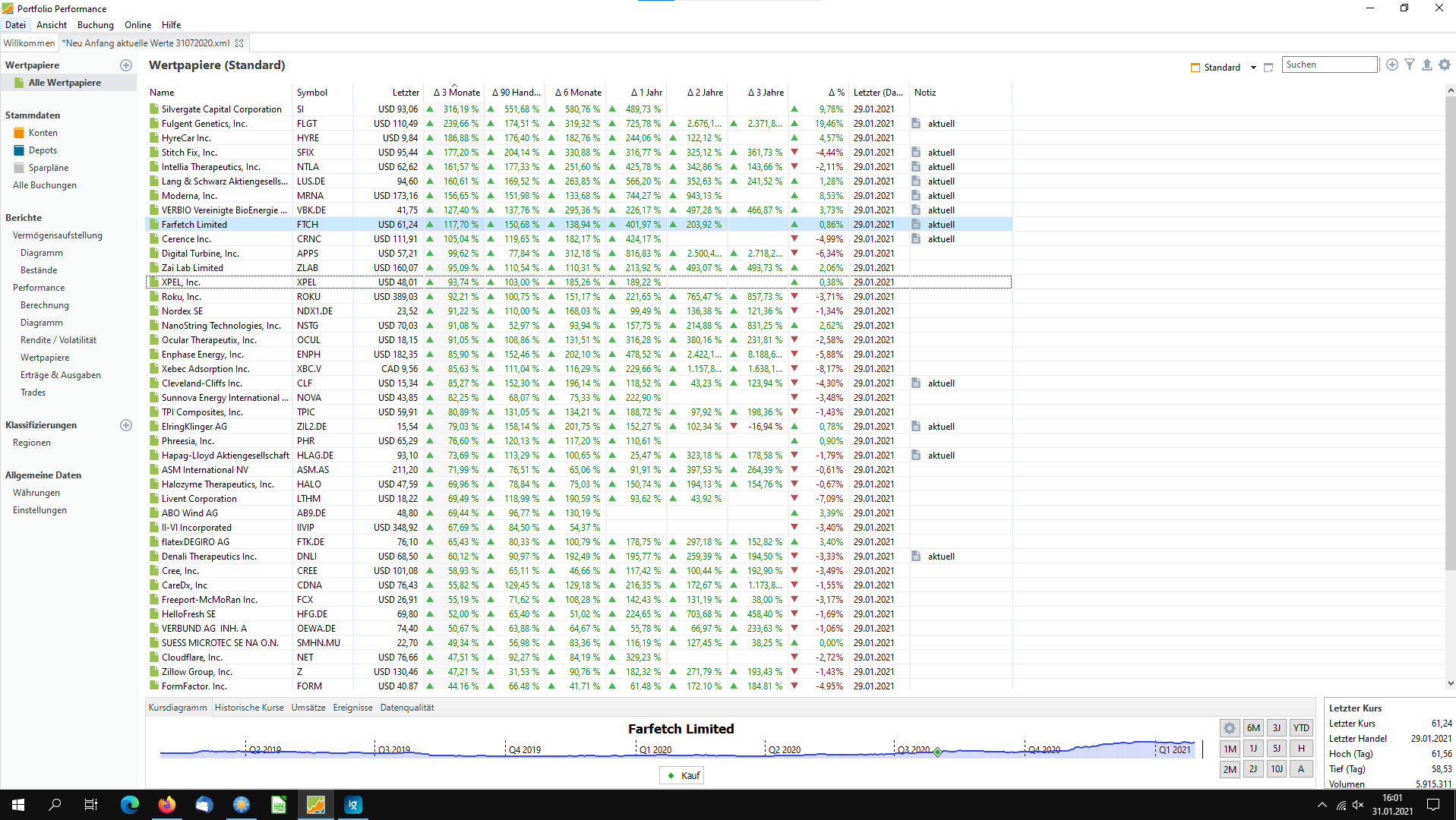Screen dimensions: 1456x820
Task: Click the new view window icon beside Standard
Action: 1268,68
